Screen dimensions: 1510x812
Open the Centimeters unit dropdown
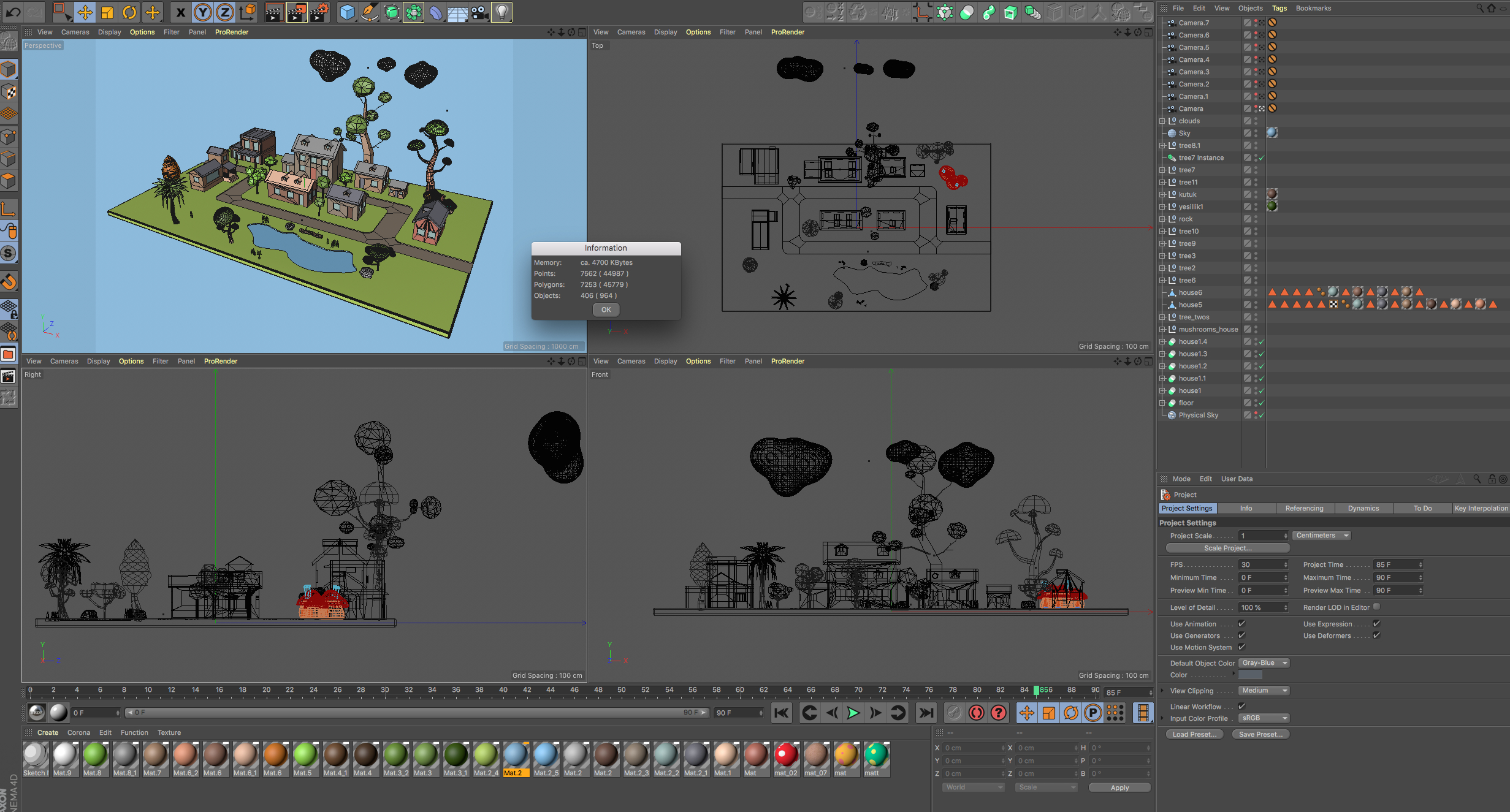[1321, 535]
